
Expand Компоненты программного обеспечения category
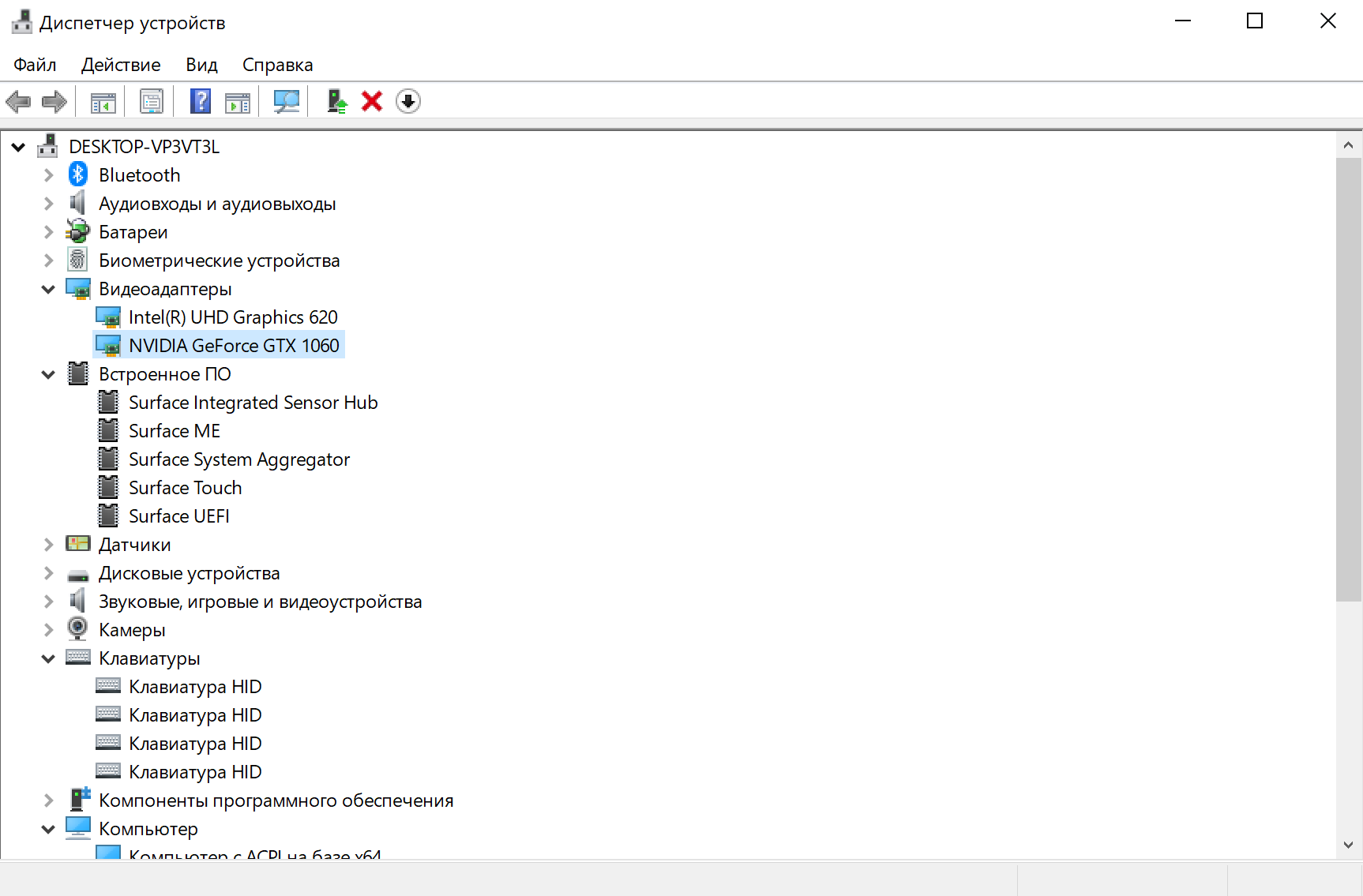(x=49, y=800)
